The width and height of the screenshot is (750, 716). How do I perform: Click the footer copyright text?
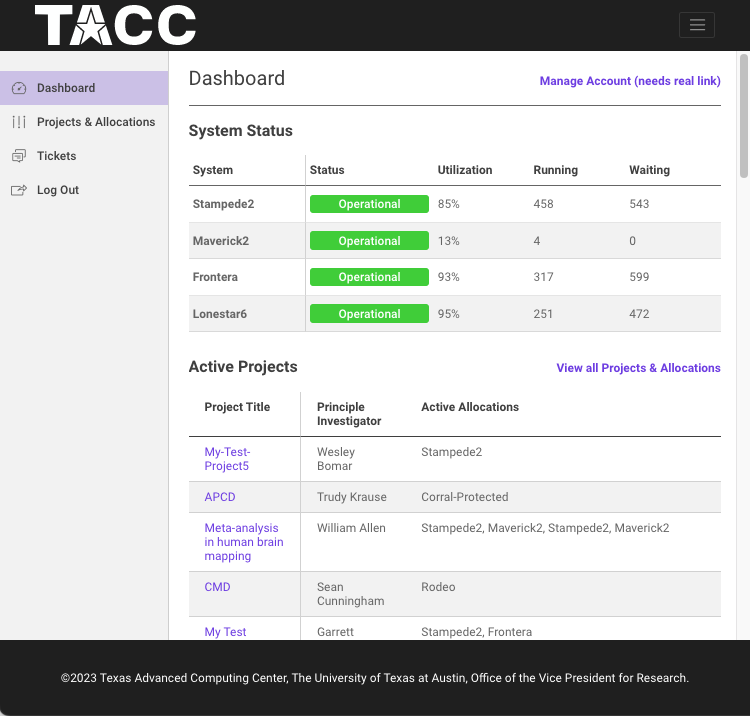coord(375,678)
